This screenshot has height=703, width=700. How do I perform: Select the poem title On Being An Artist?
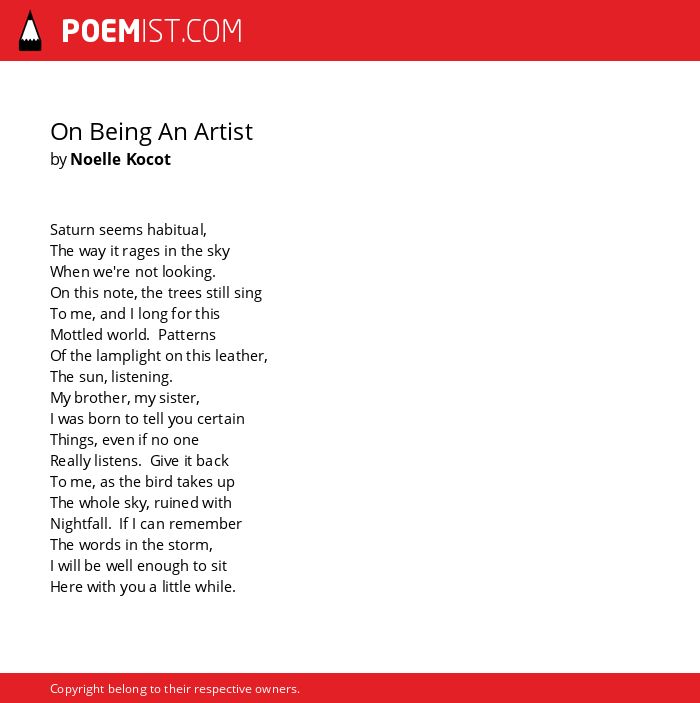pos(152,132)
